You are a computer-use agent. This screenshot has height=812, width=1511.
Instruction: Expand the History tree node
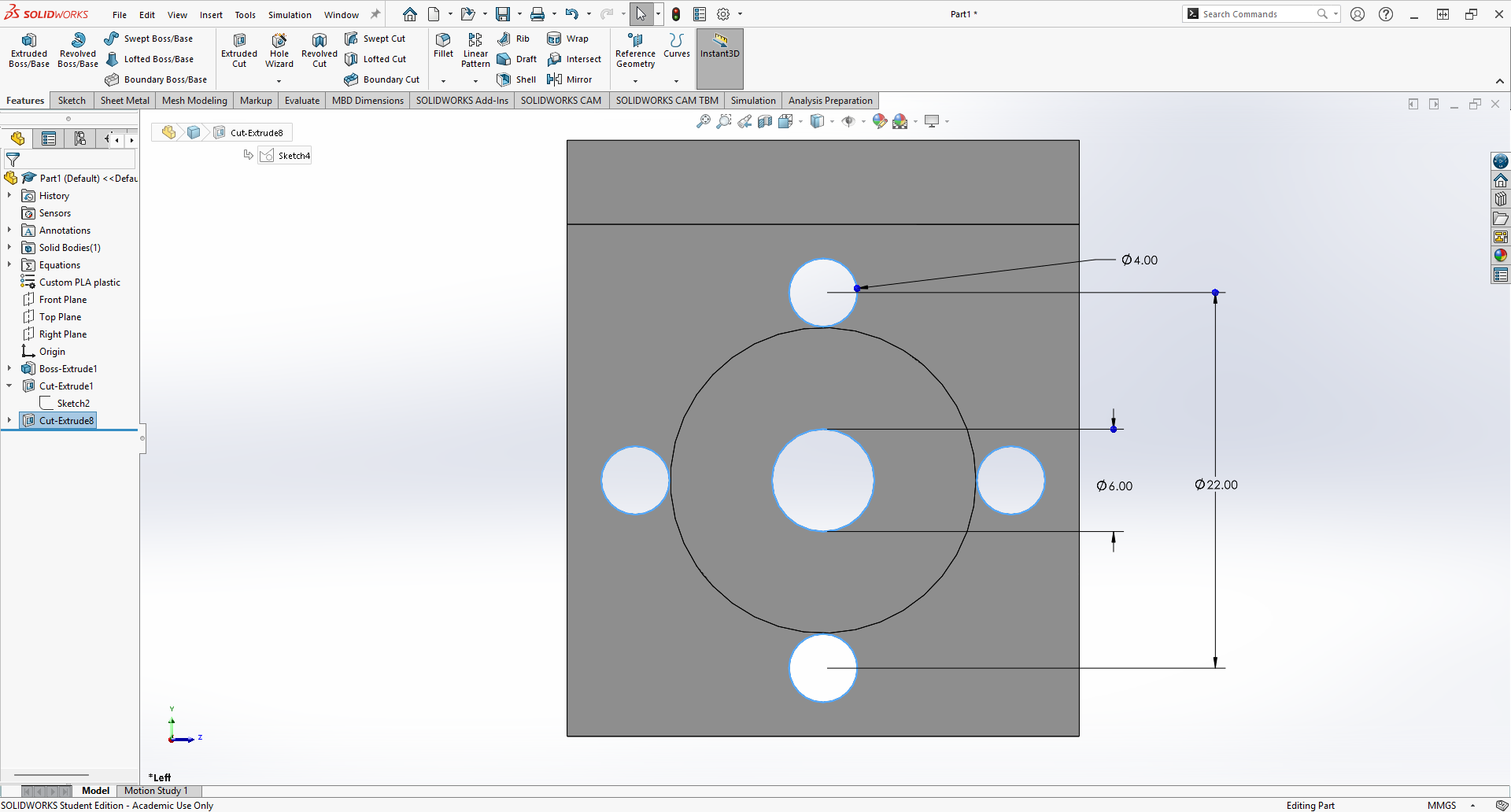(9, 195)
